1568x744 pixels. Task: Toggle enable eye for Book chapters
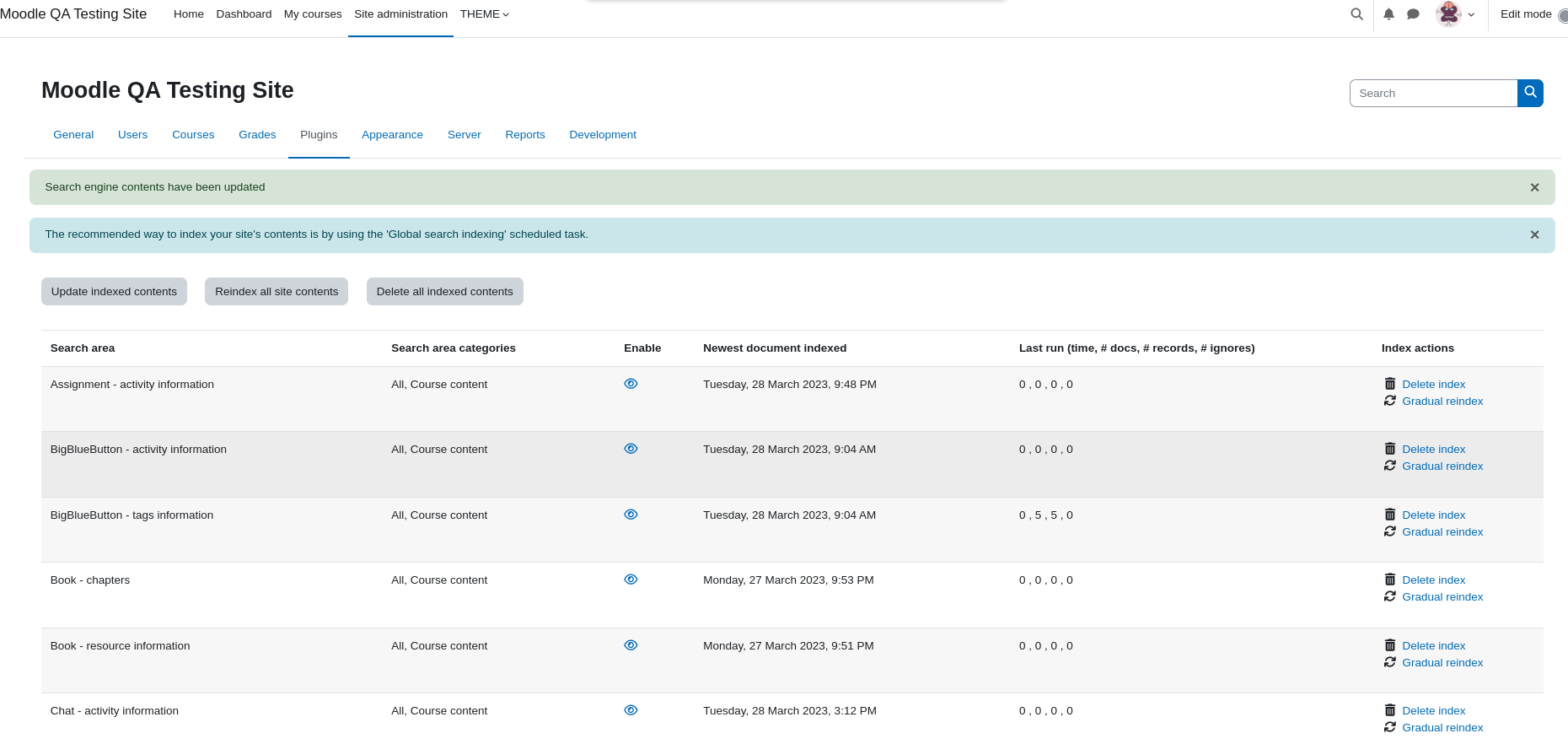[631, 580]
